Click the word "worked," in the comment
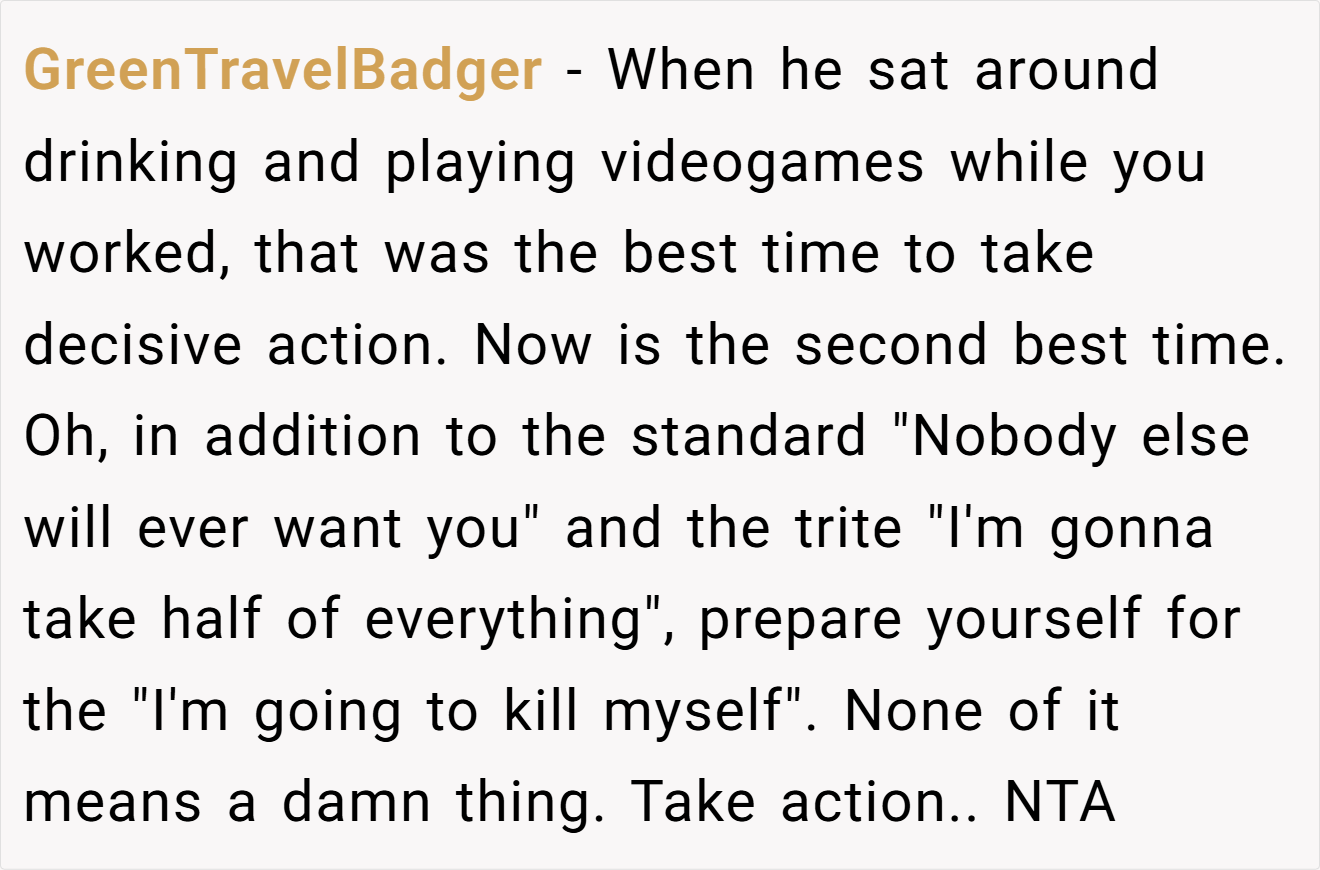The image size is (1320, 870). point(121,254)
